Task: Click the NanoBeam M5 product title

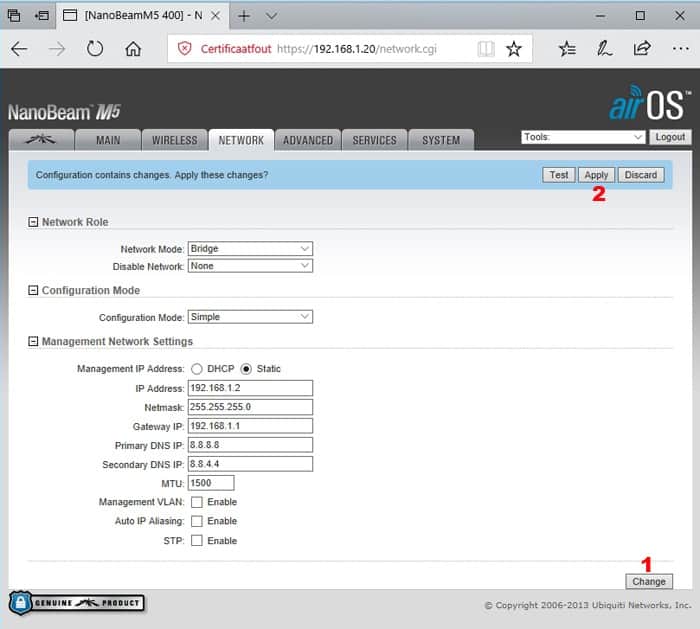Action: click(x=64, y=112)
